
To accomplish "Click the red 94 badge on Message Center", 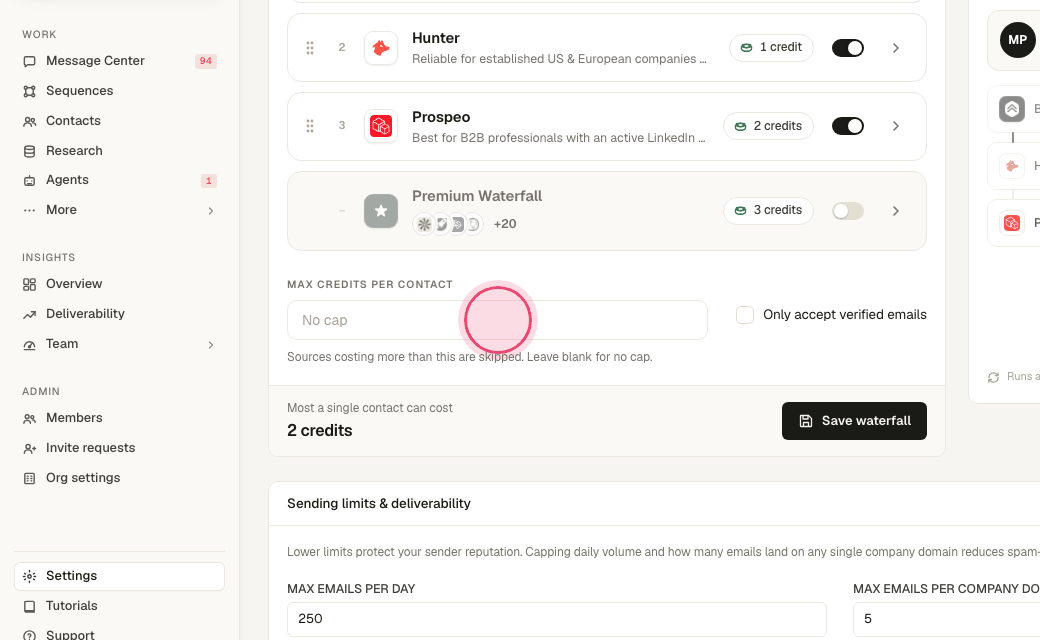I will point(206,61).
